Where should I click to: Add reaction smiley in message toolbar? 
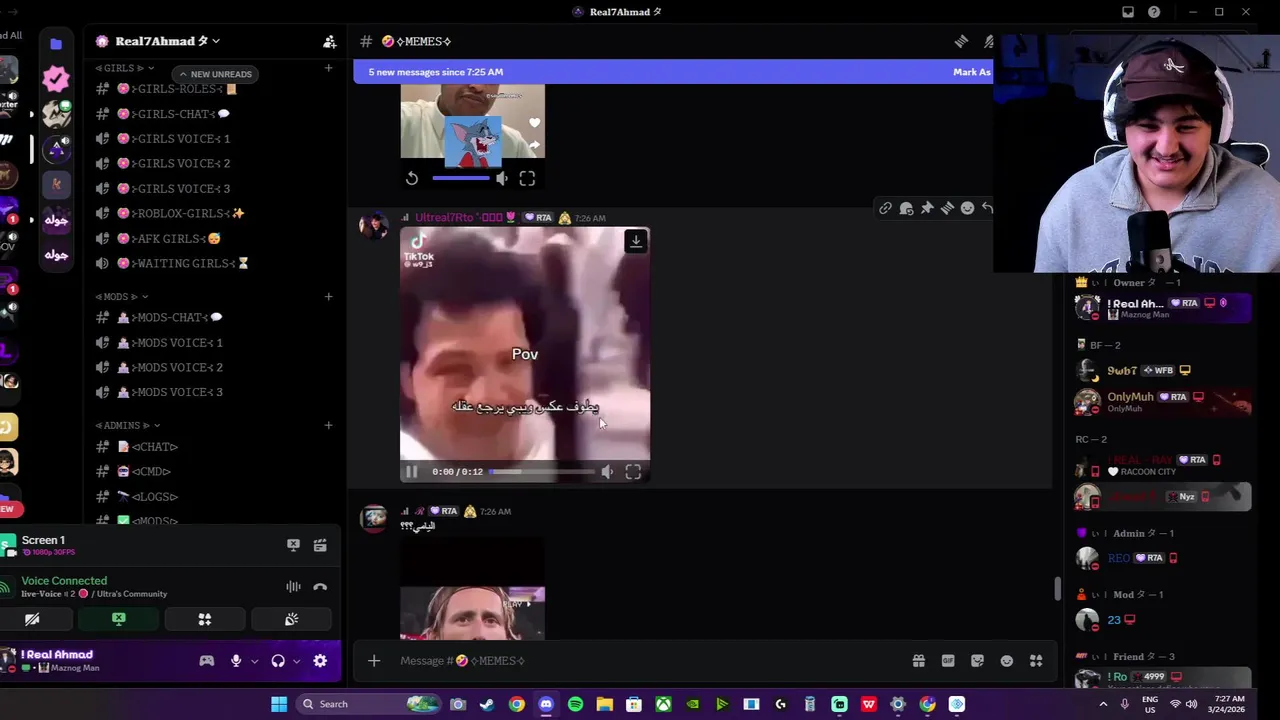(x=967, y=208)
